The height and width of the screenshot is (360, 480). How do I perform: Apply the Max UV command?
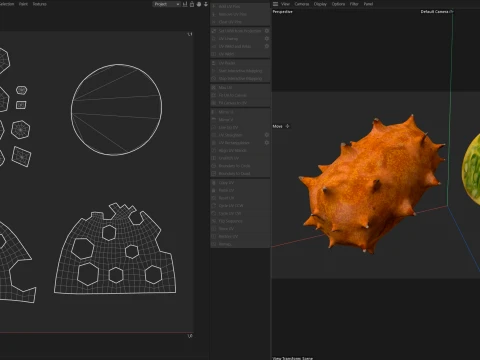[240, 88]
